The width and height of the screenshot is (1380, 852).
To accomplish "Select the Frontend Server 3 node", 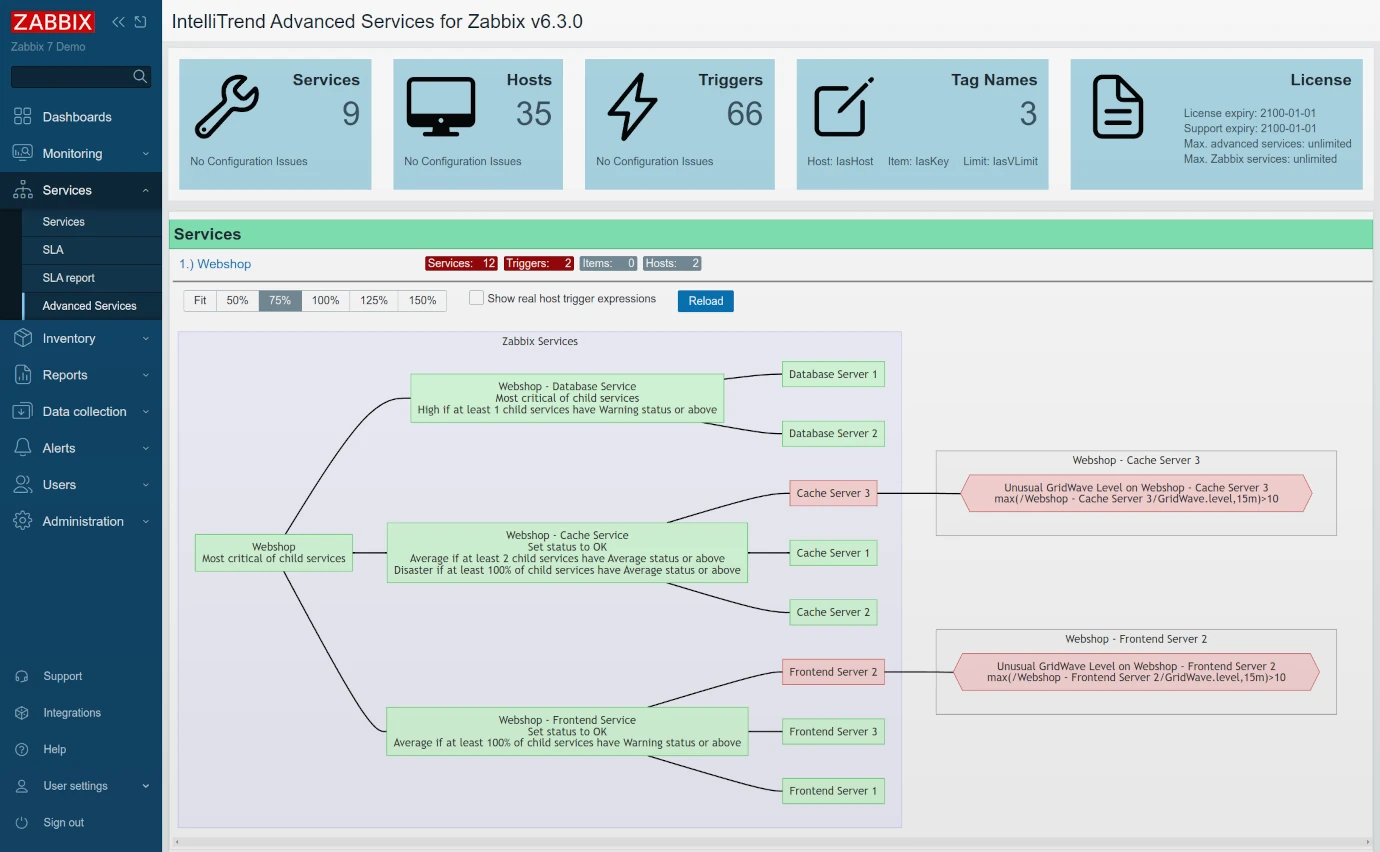I will 833,732.
